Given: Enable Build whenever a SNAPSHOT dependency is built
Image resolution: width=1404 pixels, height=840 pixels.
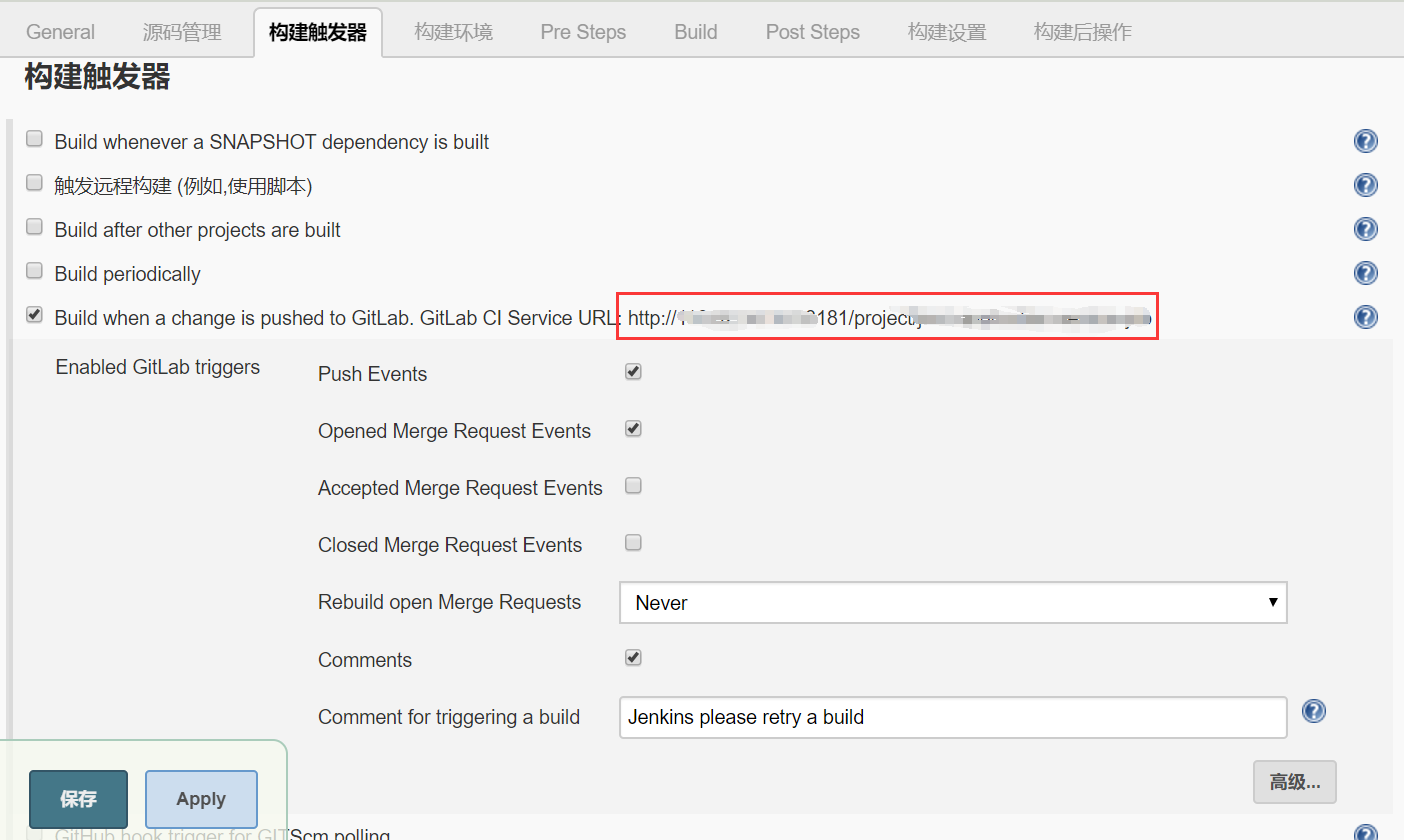Looking at the screenshot, I should [35, 139].
